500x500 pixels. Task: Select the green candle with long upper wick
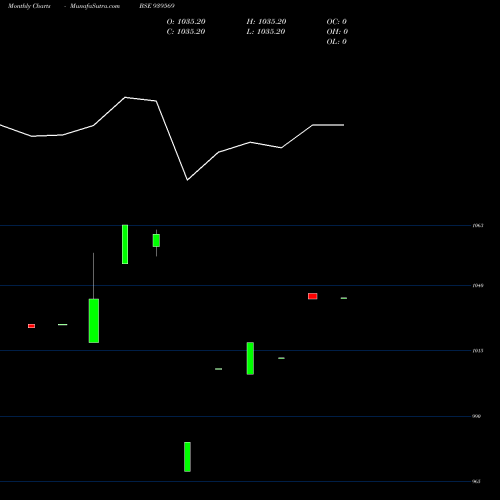pyautogui.click(x=94, y=321)
